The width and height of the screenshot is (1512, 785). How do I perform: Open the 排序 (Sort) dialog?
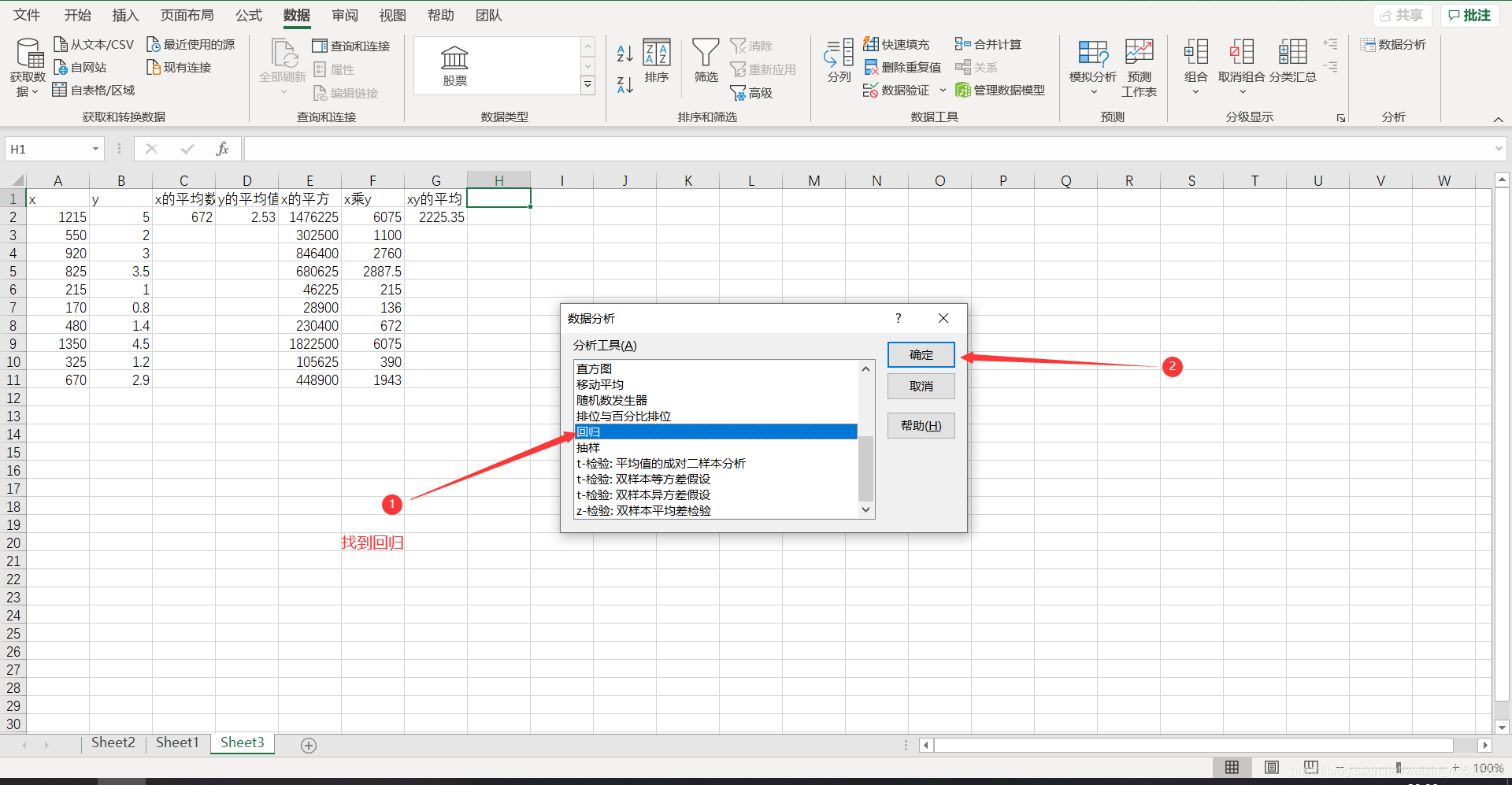coord(657,61)
